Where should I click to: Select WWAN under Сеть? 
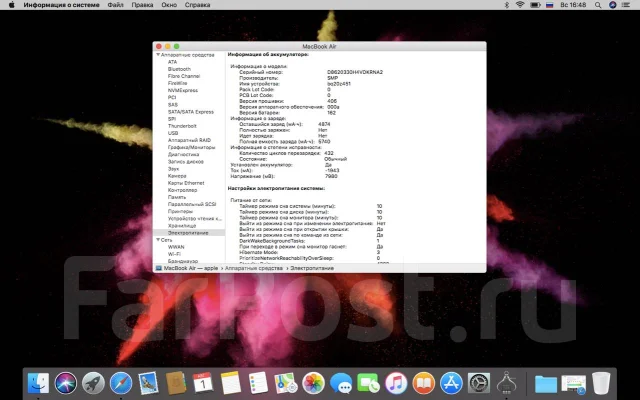176,247
